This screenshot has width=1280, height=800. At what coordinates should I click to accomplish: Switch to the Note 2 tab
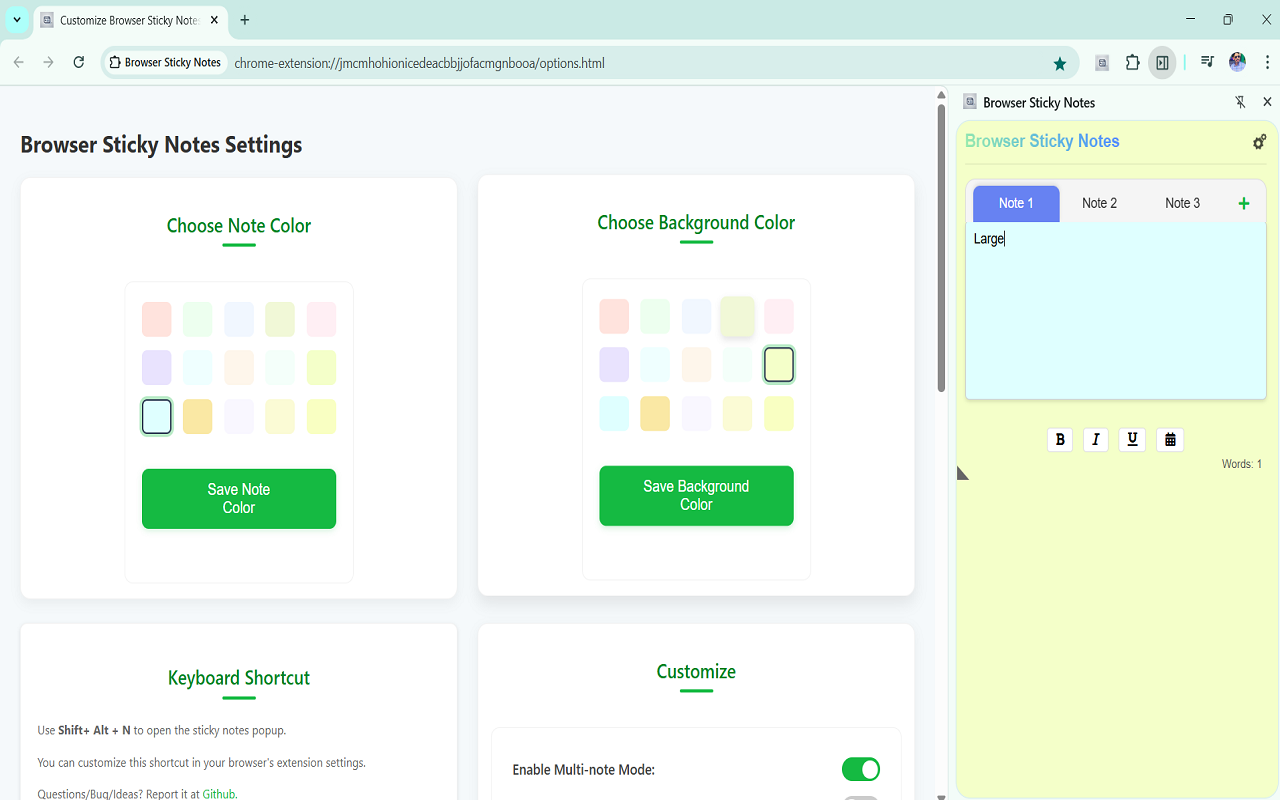click(1099, 203)
